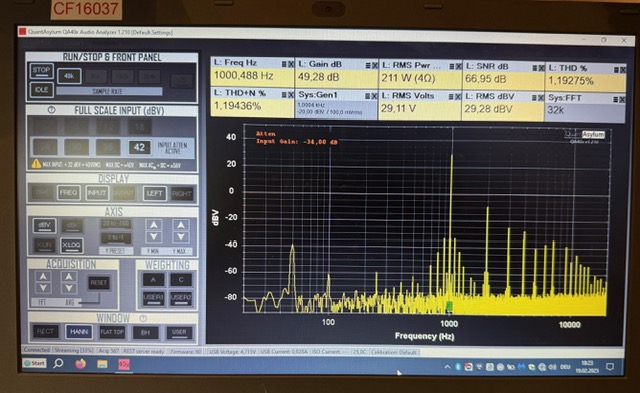Close the L: Freq Hz measurement tile
640x393 pixels.
[x=291, y=64]
